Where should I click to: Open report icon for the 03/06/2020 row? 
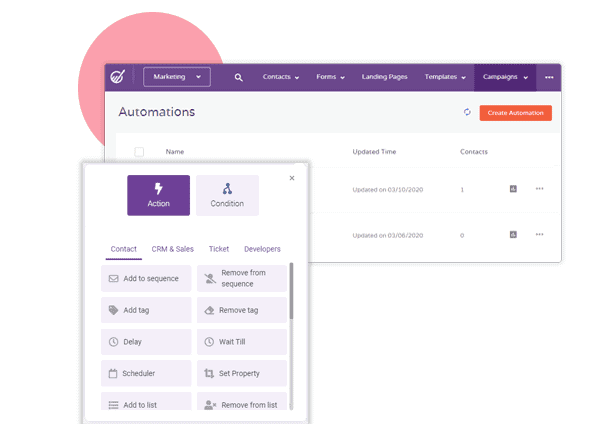(x=513, y=235)
